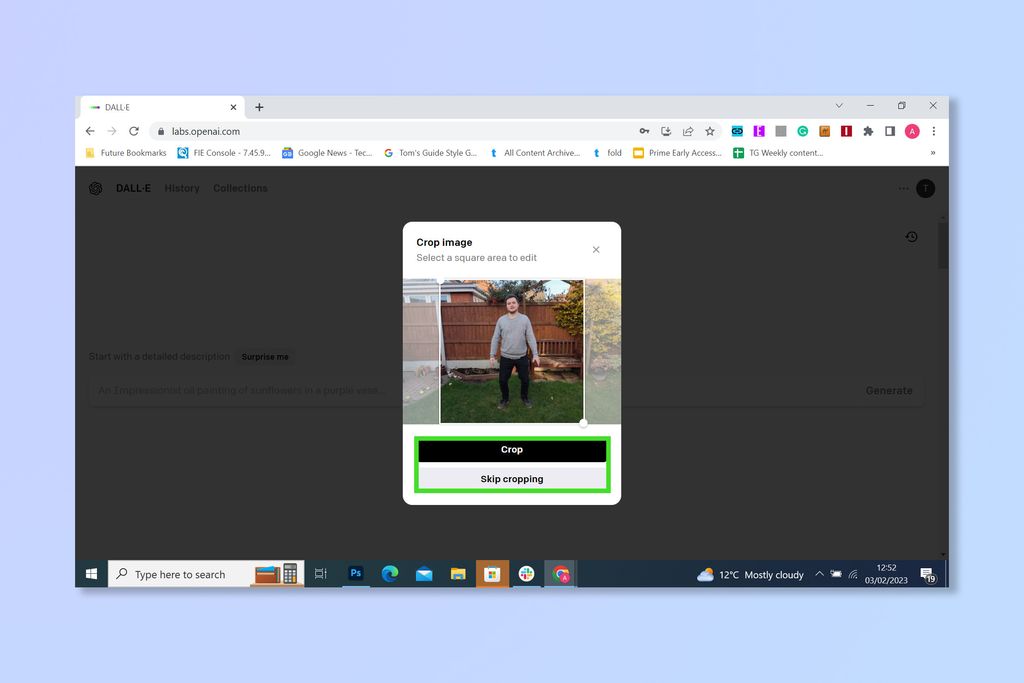Switch to the History tab
Screen dimensions: 1024x683
point(181,188)
